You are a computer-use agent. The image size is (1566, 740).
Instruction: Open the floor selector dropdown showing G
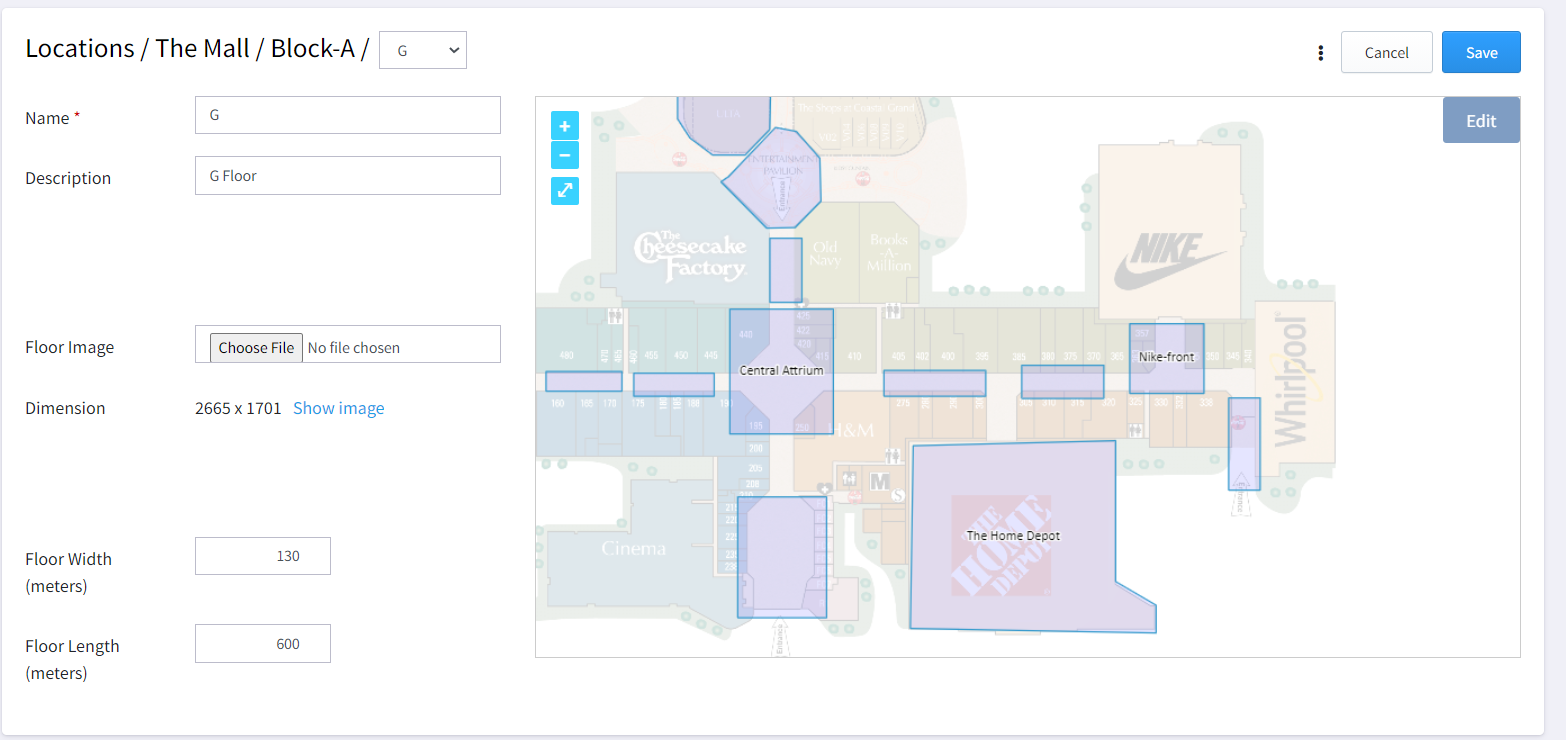(x=423, y=50)
